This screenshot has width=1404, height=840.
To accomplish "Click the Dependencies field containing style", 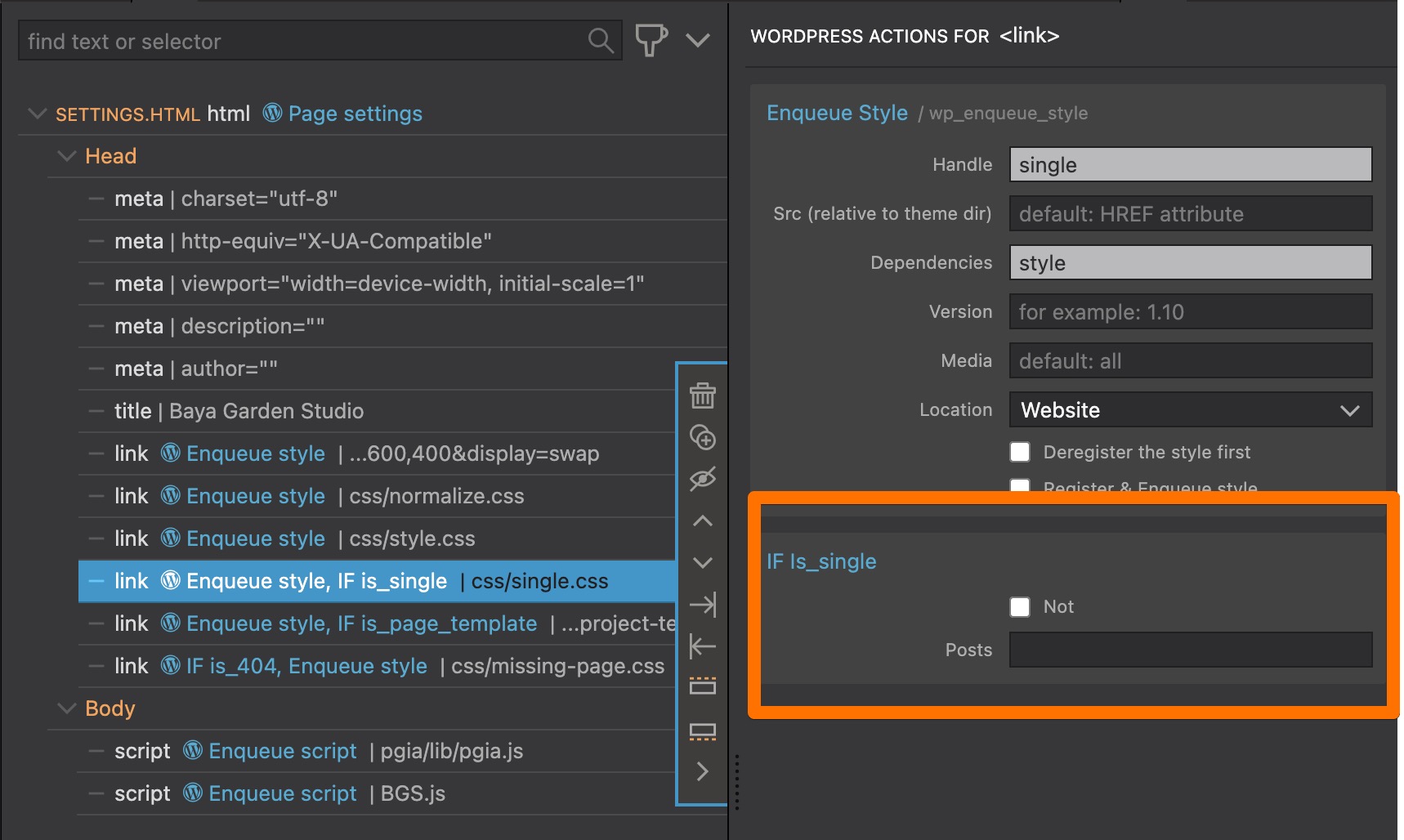I will coord(1191,262).
